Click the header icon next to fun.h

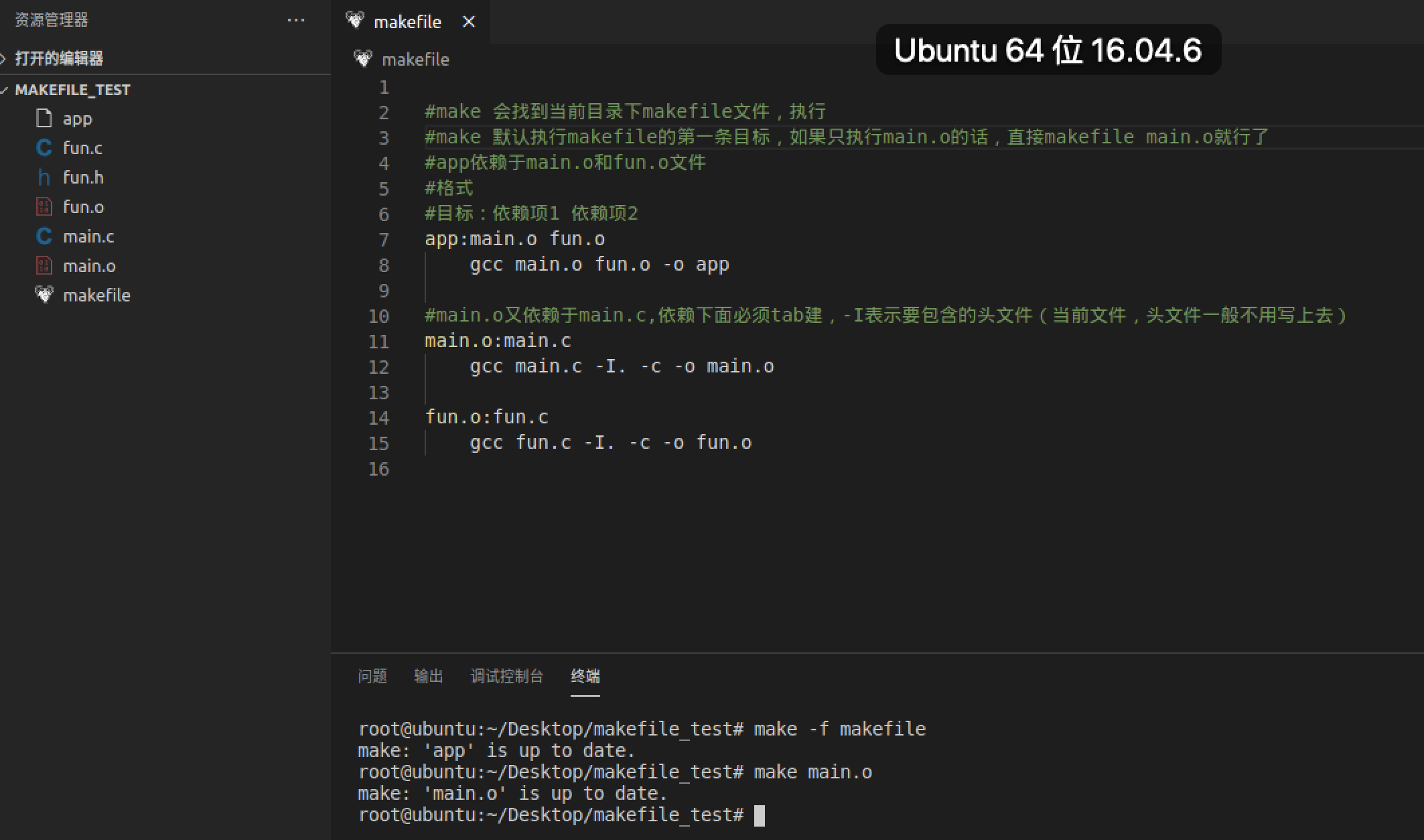(x=44, y=178)
